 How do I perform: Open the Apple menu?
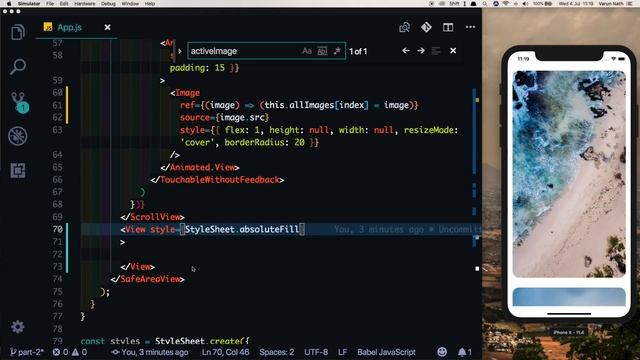pyautogui.click(x=9, y=3)
